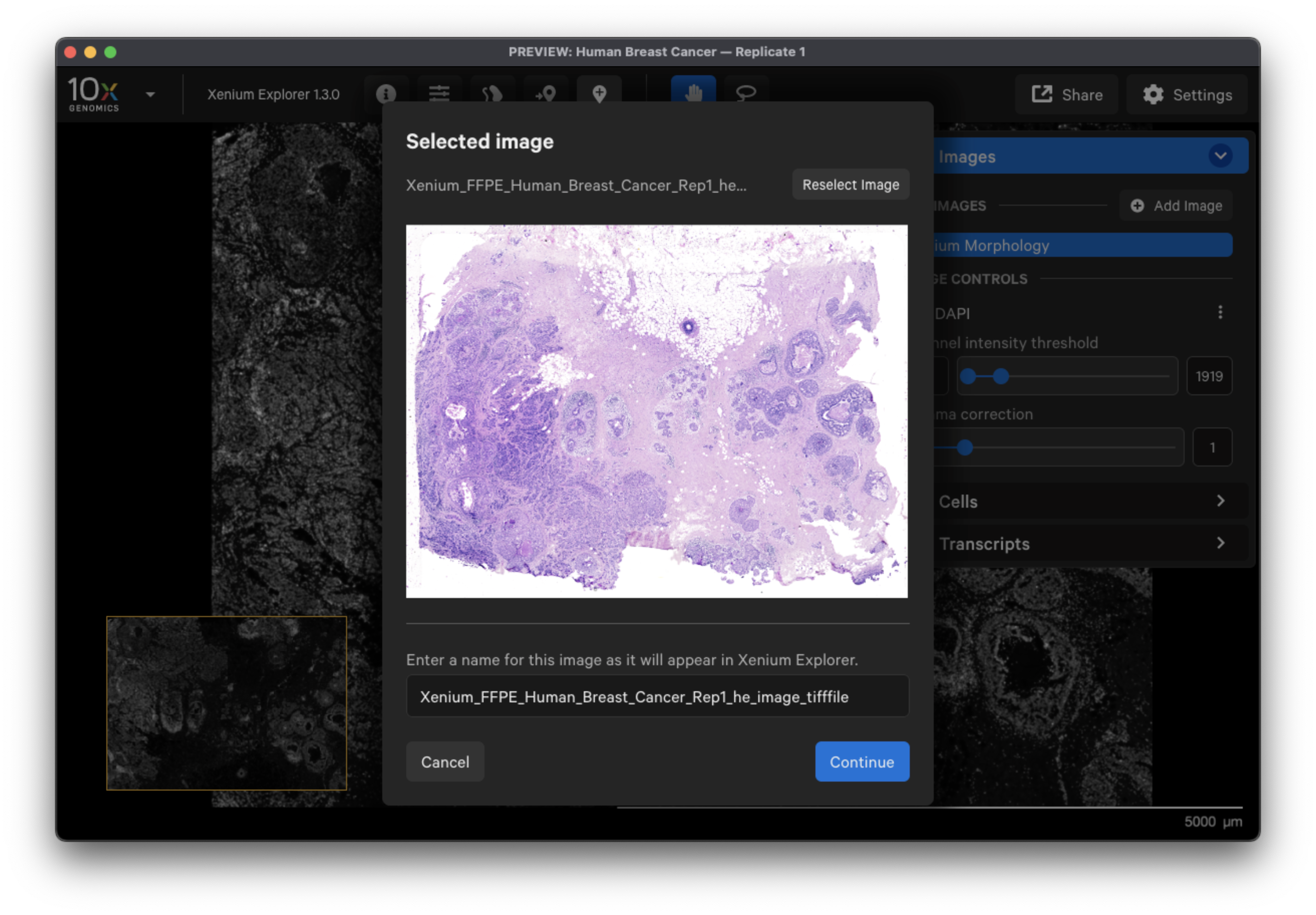
Task: Click the image name input field
Action: pyautogui.click(x=657, y=697)
